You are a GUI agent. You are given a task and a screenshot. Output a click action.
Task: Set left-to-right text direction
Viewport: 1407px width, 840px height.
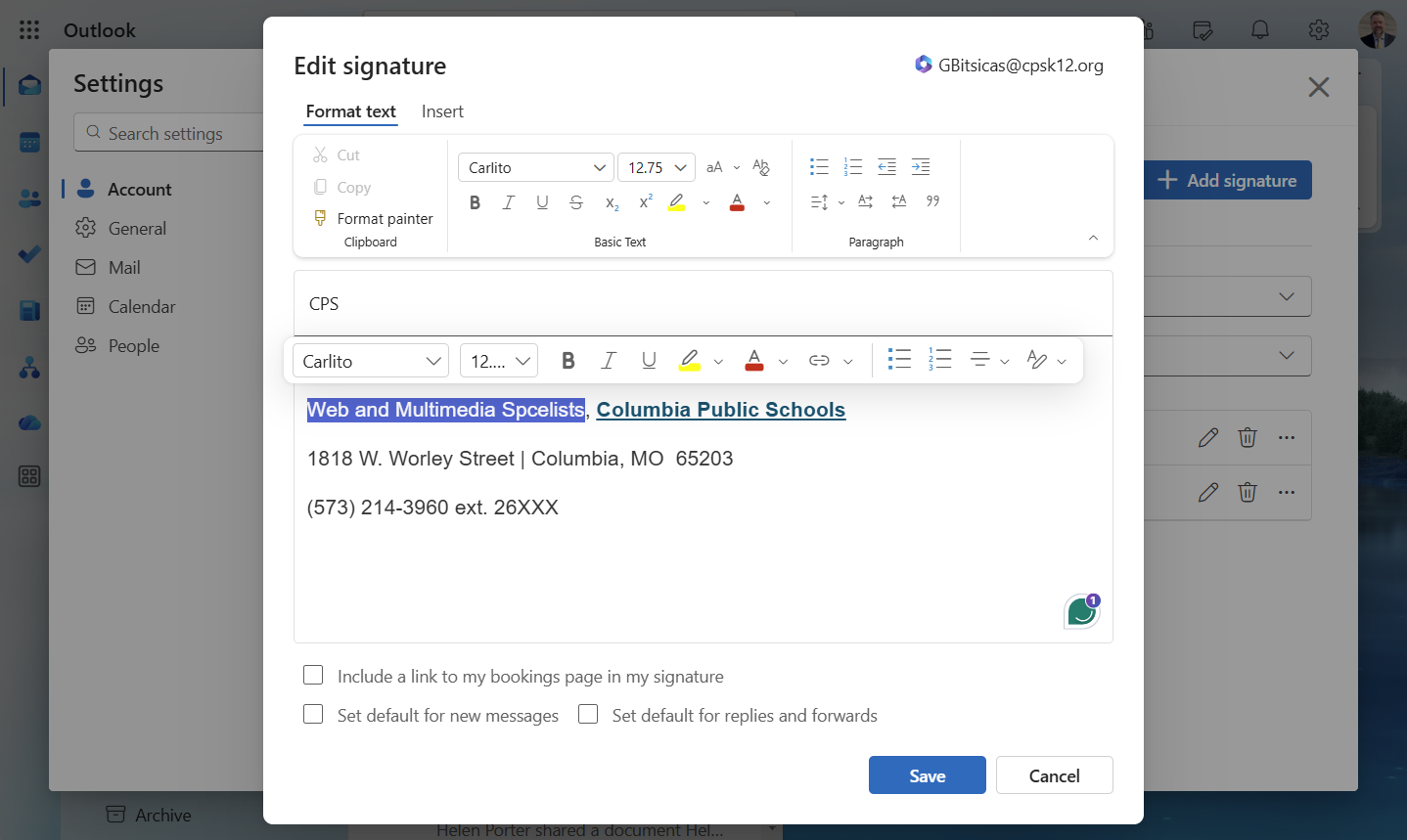tap(865, 201)
